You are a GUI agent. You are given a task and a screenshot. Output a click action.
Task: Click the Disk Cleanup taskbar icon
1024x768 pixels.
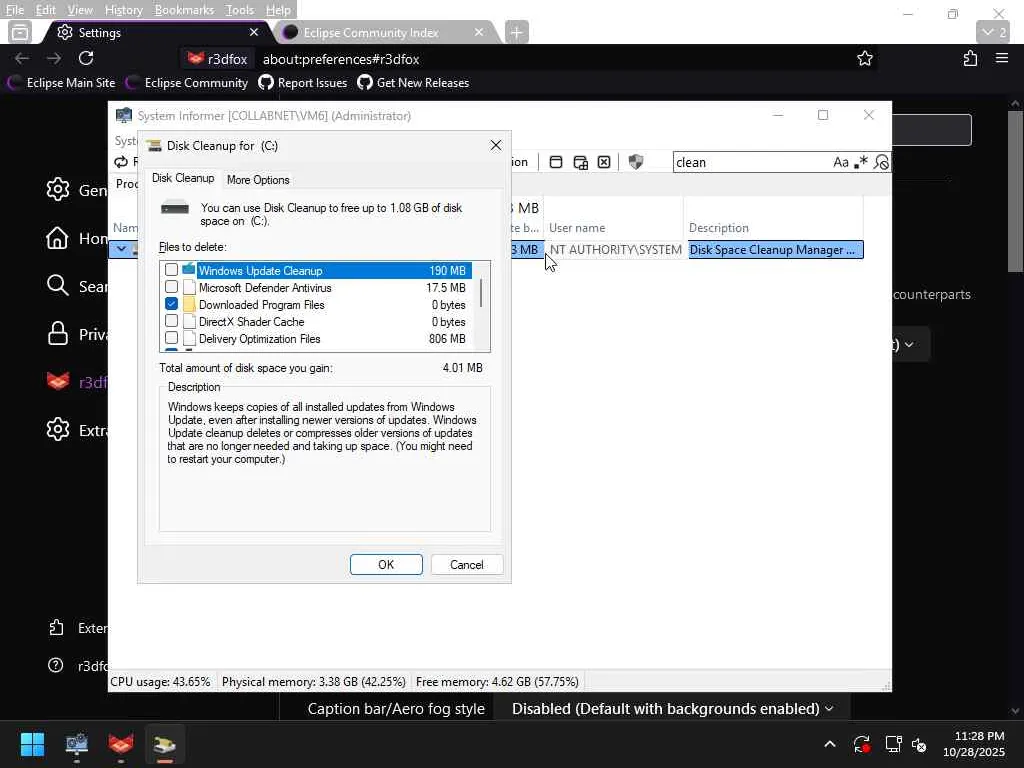click(x=165, y=744)
